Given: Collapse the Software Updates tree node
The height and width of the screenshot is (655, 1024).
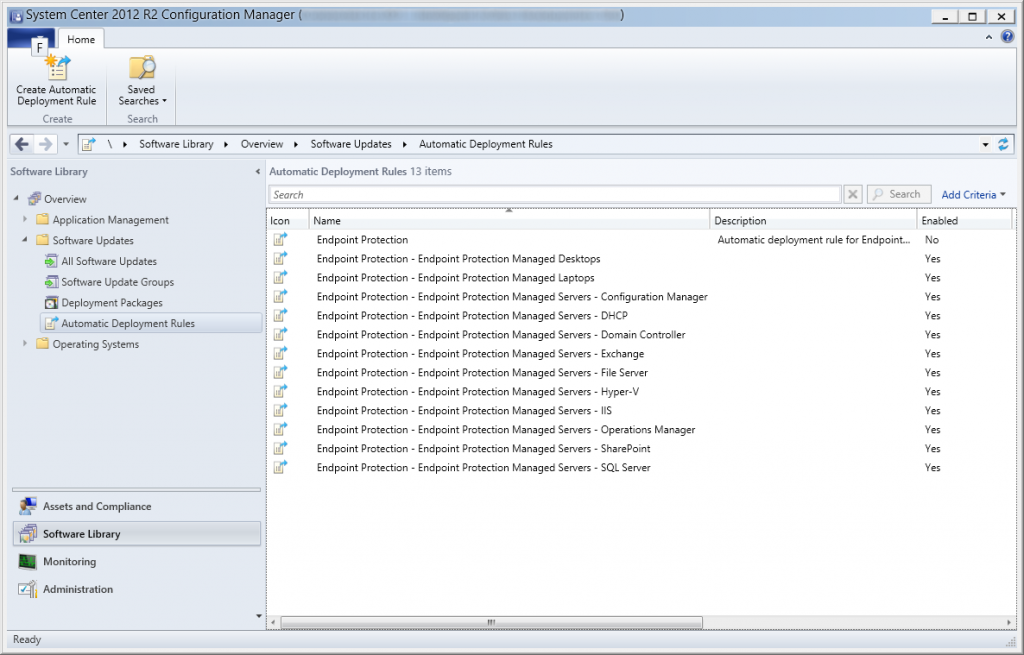Looking at the screenshot, I should 25,240.
